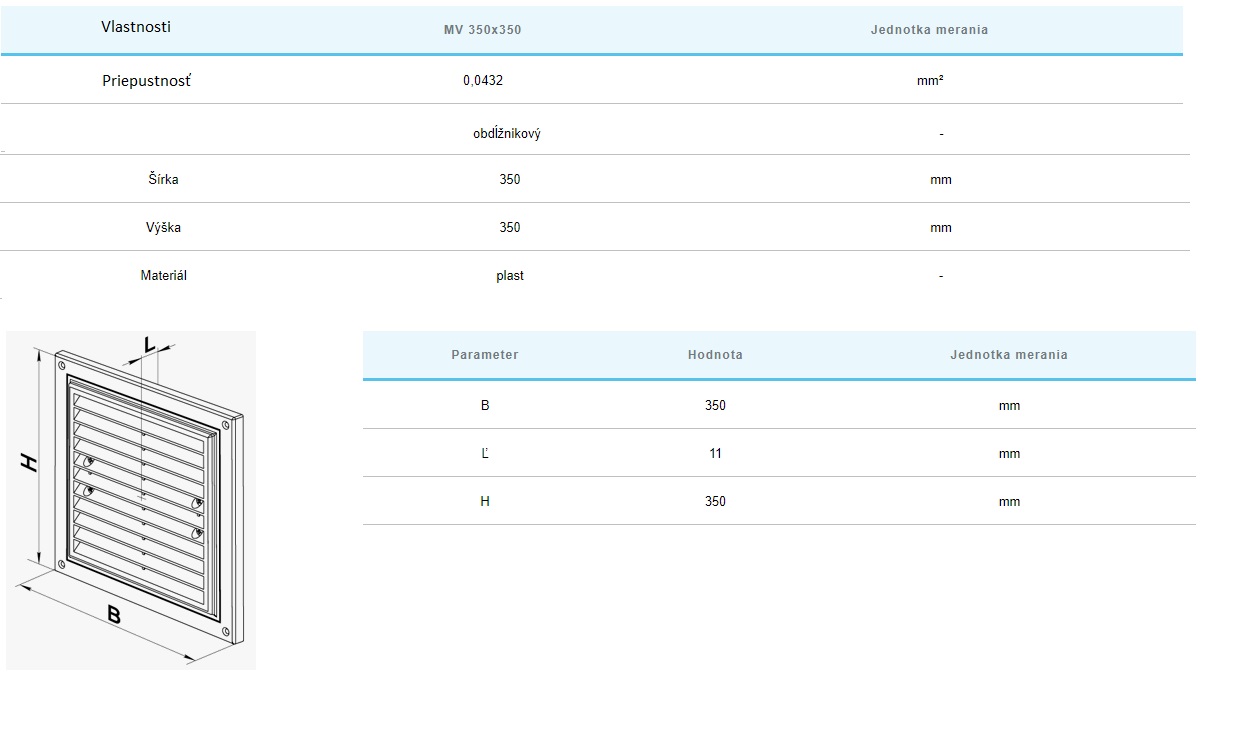The width and height of the screenshot is (1241, 747).
Task: Click the H parameter cell in lower table
Action: click(485, 502)
